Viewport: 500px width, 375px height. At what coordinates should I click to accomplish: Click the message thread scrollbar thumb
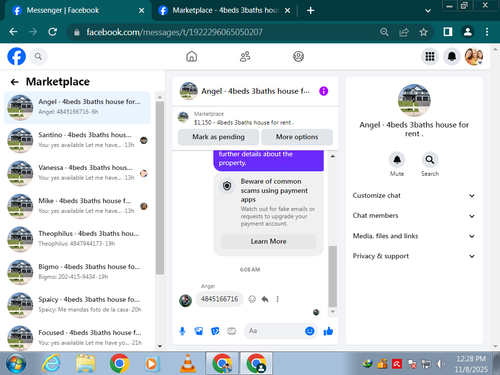coord(332,276)
